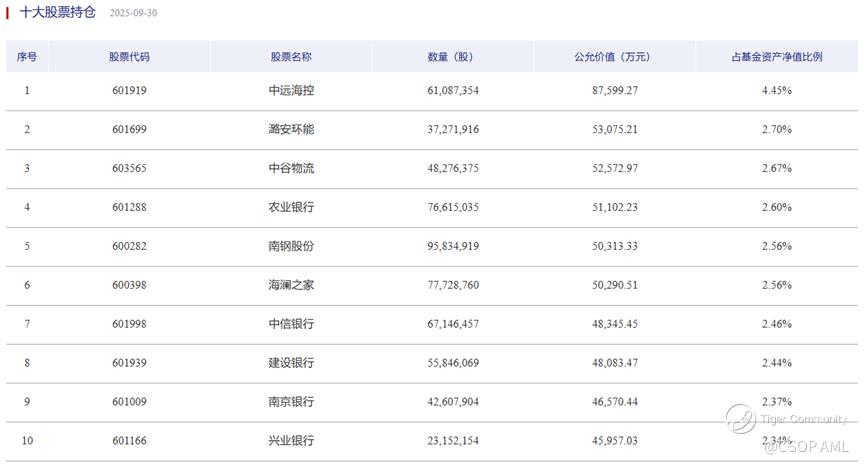Click quantity 42,607,904
Image resolution: width=865 pixels, height=467 pixels.
tap(452, 402)
